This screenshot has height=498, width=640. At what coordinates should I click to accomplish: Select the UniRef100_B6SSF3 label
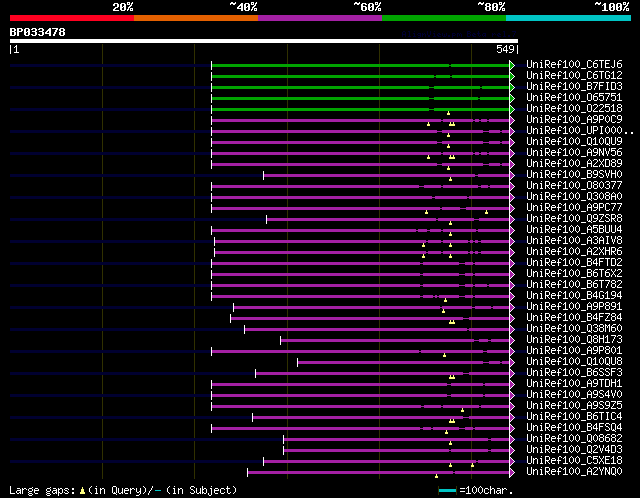[x=574, y=373]
